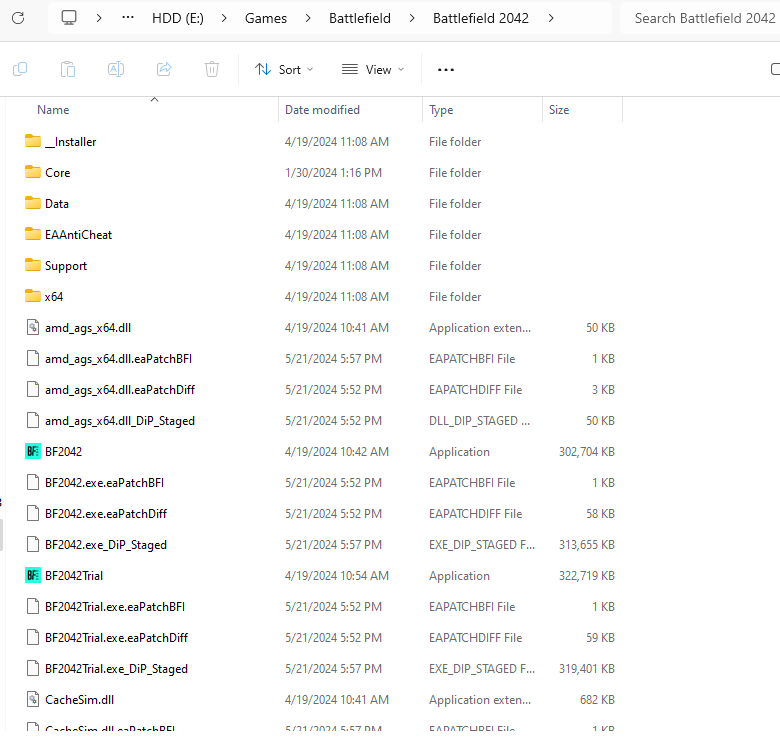This screenshot has height=747, width=780.
Task: Select BF2042Trial.exe_DiP_Staged file name
Action: pyautogui.click(x=116, y=668)
